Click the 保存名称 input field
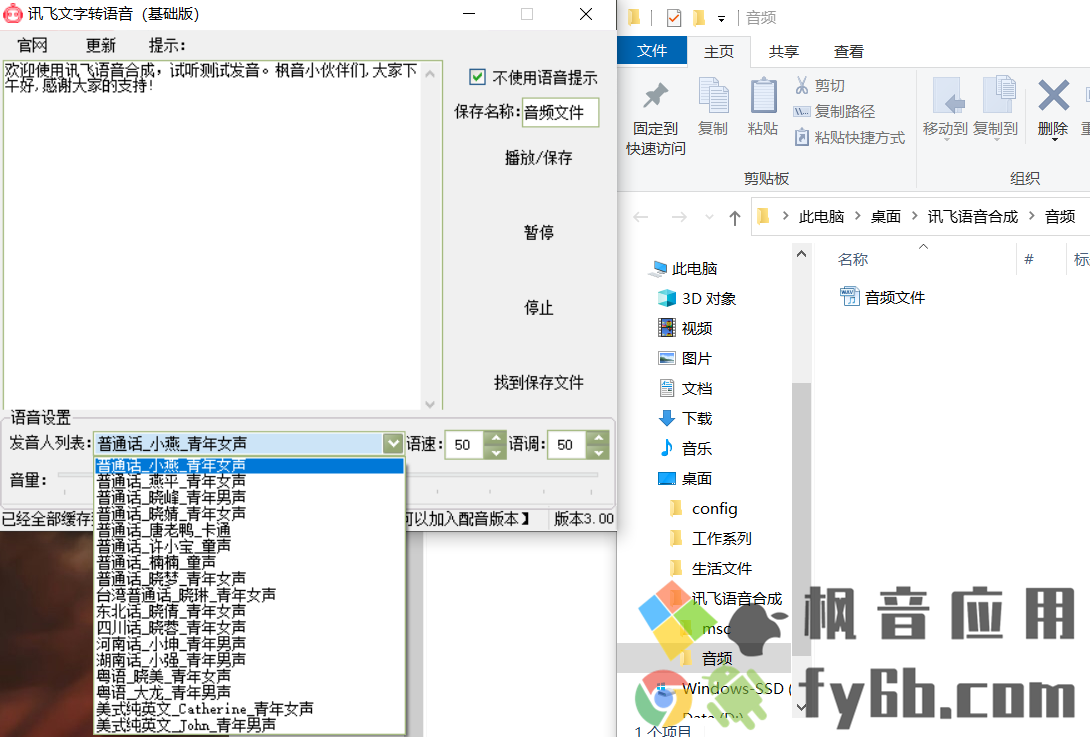 pyautogui.click(x=560, y=113)
